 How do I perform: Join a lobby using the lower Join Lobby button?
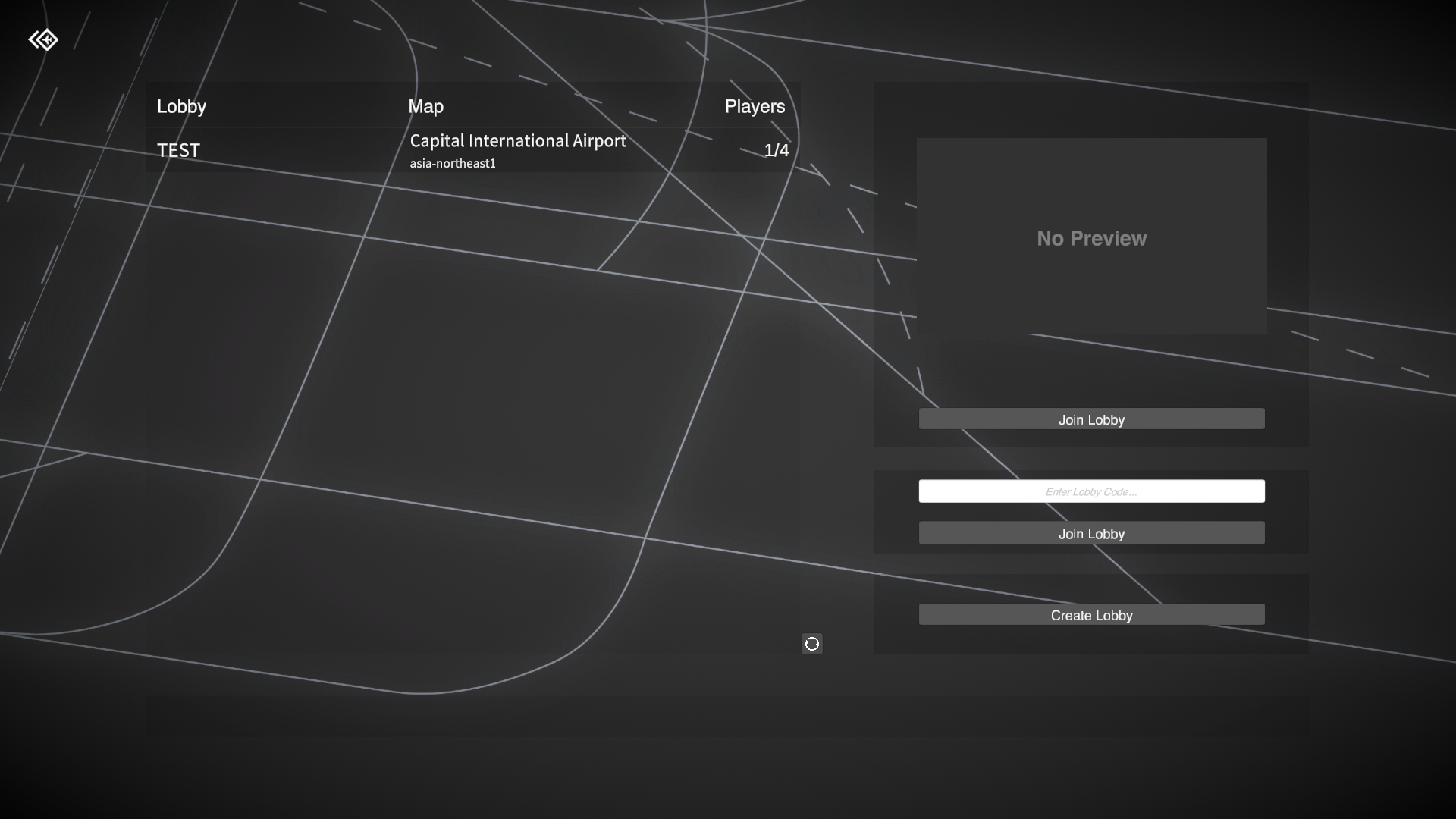[1091, 533]
